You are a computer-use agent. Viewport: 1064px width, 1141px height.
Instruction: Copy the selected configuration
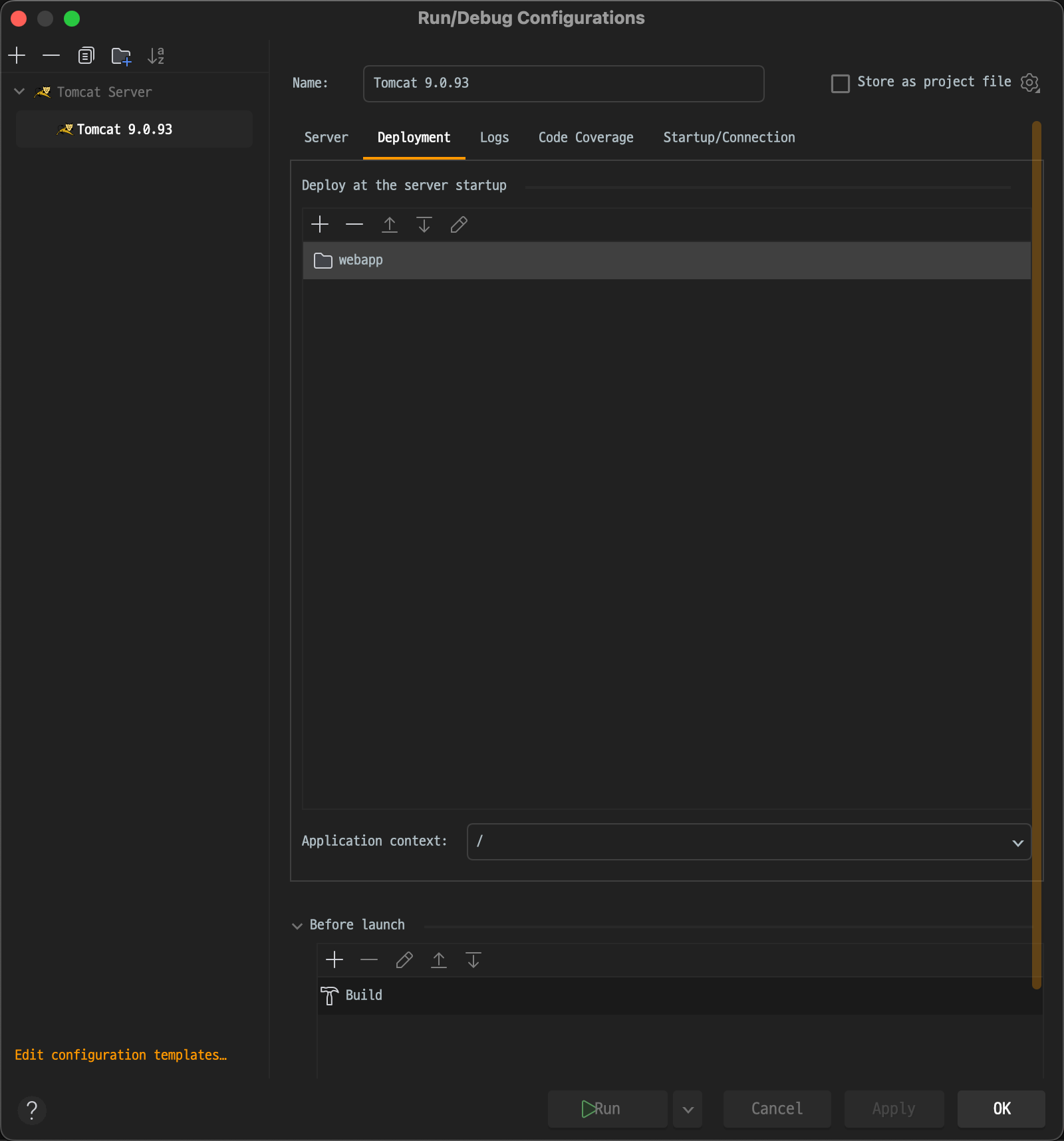pos(86,55)
